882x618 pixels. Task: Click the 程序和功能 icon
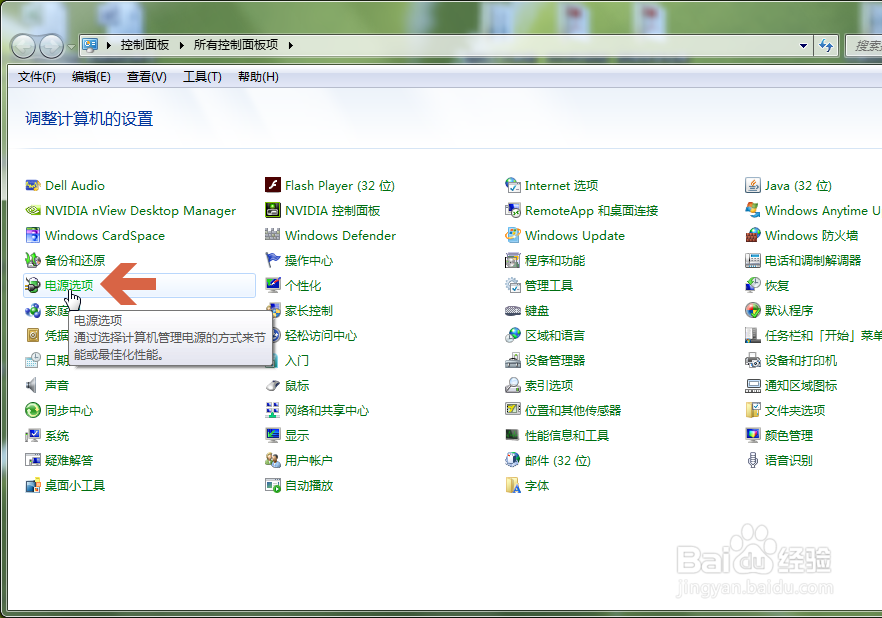tap(513, 260)
